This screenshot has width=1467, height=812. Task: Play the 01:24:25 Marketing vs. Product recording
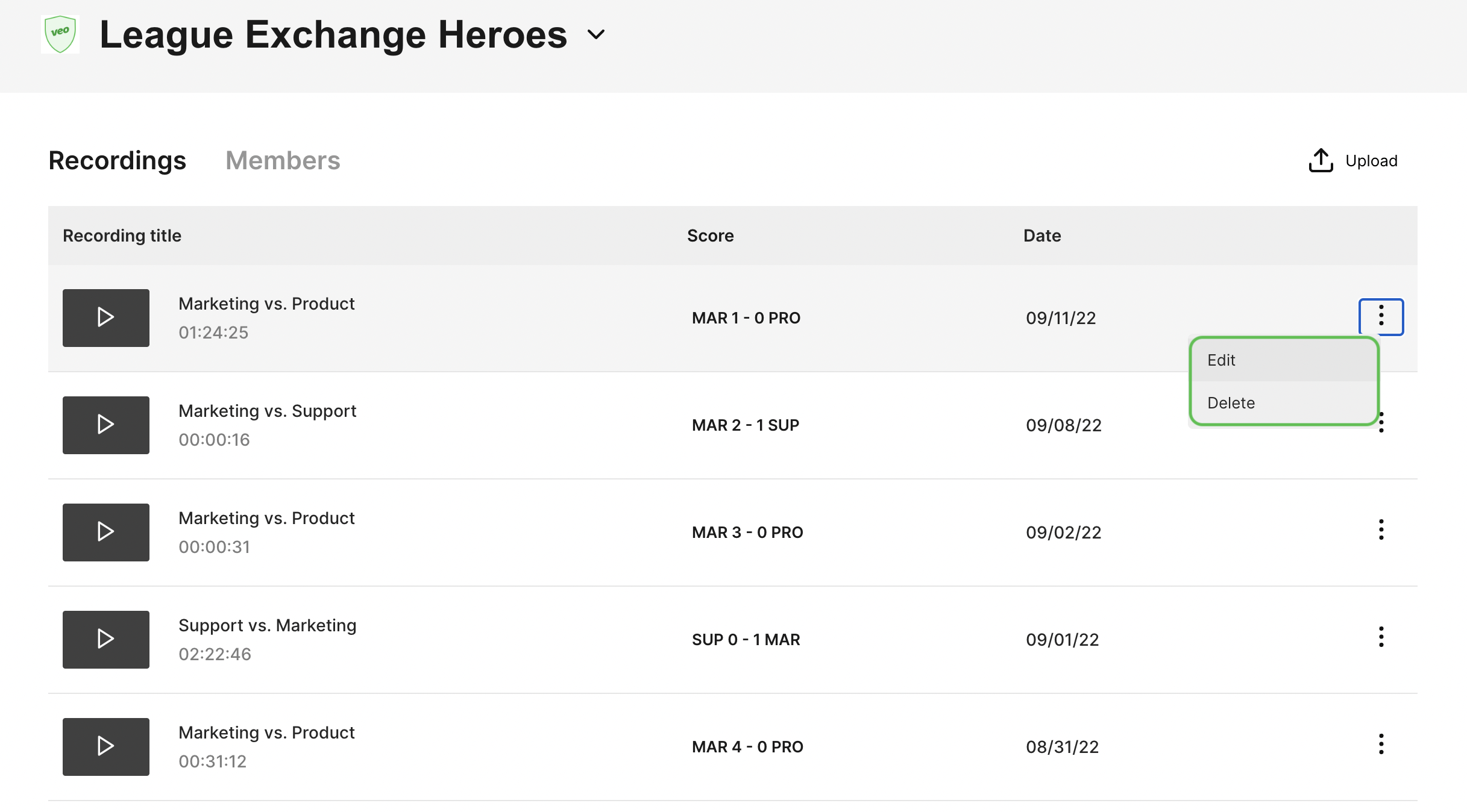[106, 317]
